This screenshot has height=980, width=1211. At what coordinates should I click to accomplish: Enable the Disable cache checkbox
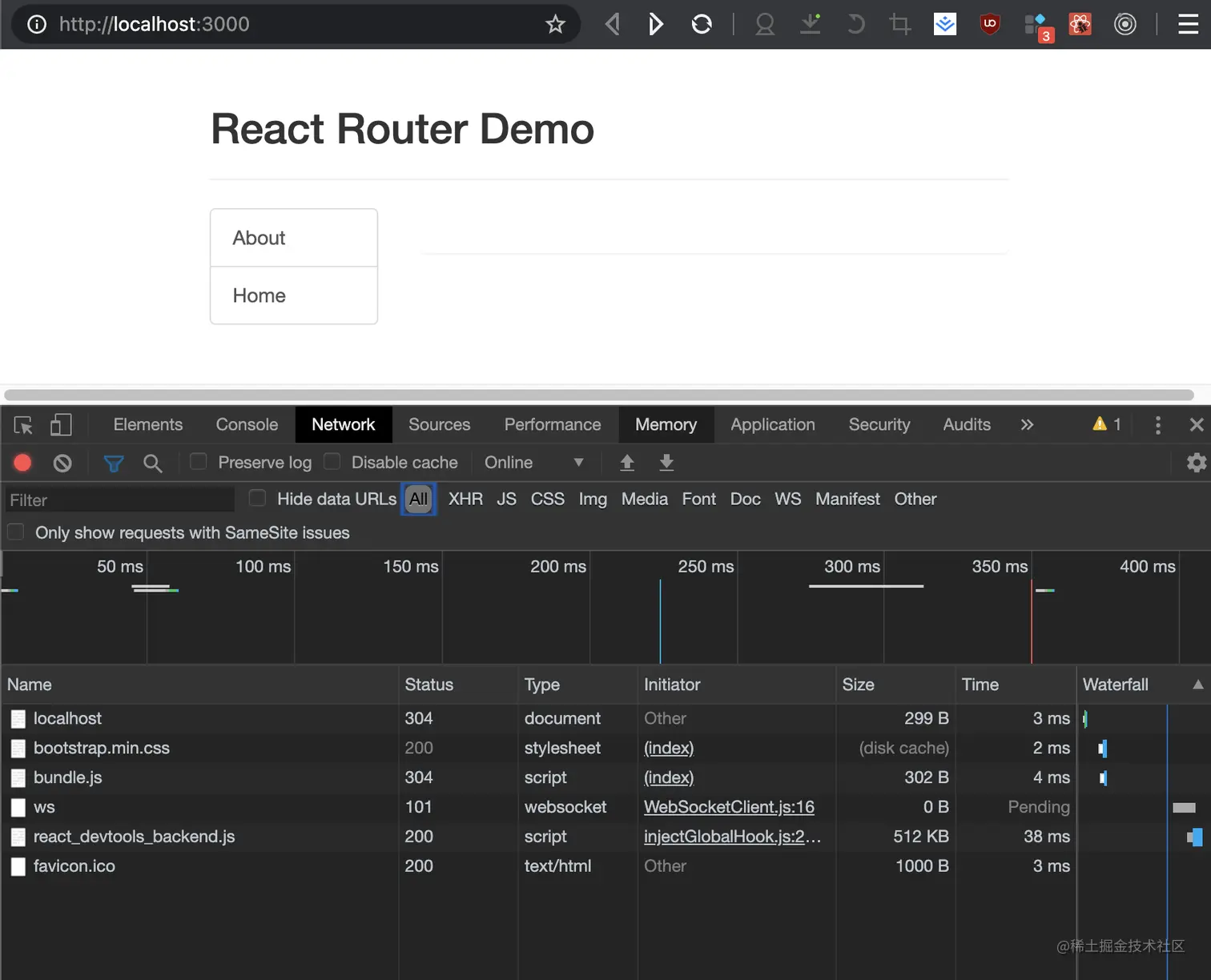tap(332, 462)
